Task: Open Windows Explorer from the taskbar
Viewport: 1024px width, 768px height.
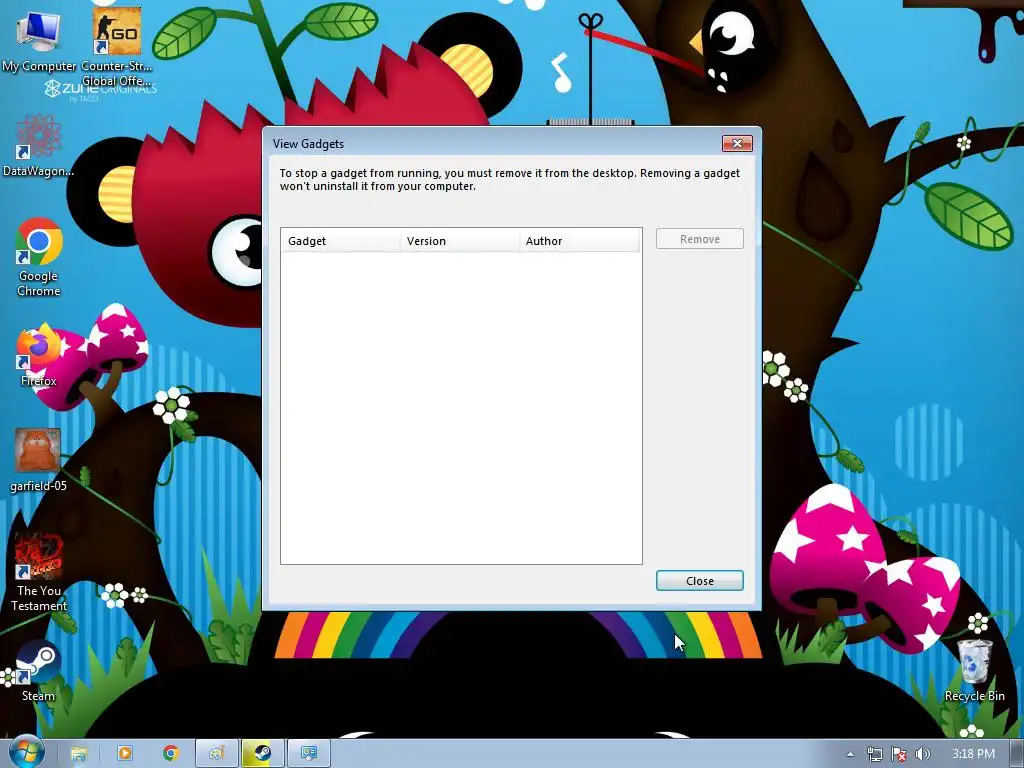Action: (78, 754)
